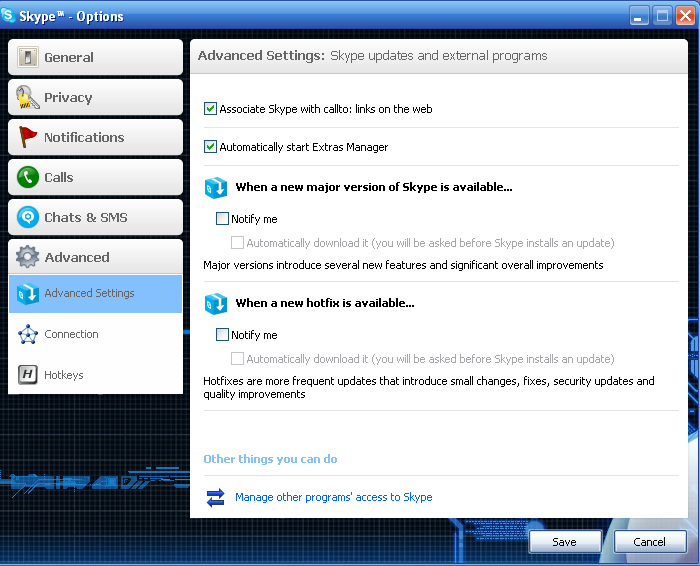Close the Skype Options window
The width and height of the screenshot is (700, 566).
(x=685, y=16)
